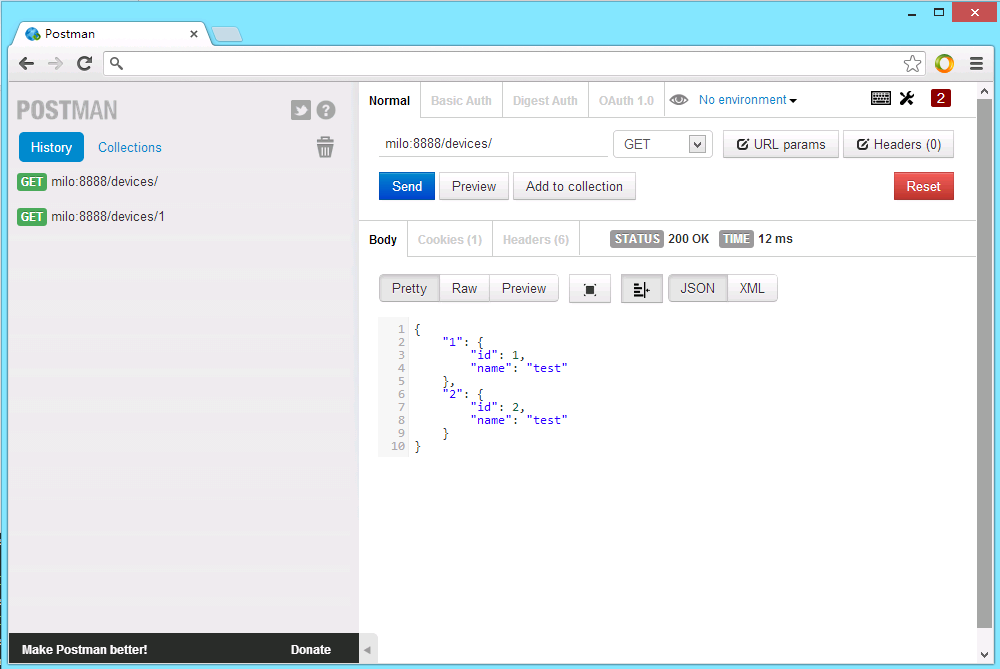The image size is (1000, 669).
Task: Choose JSON response type
Action: (x=697, y=288)
